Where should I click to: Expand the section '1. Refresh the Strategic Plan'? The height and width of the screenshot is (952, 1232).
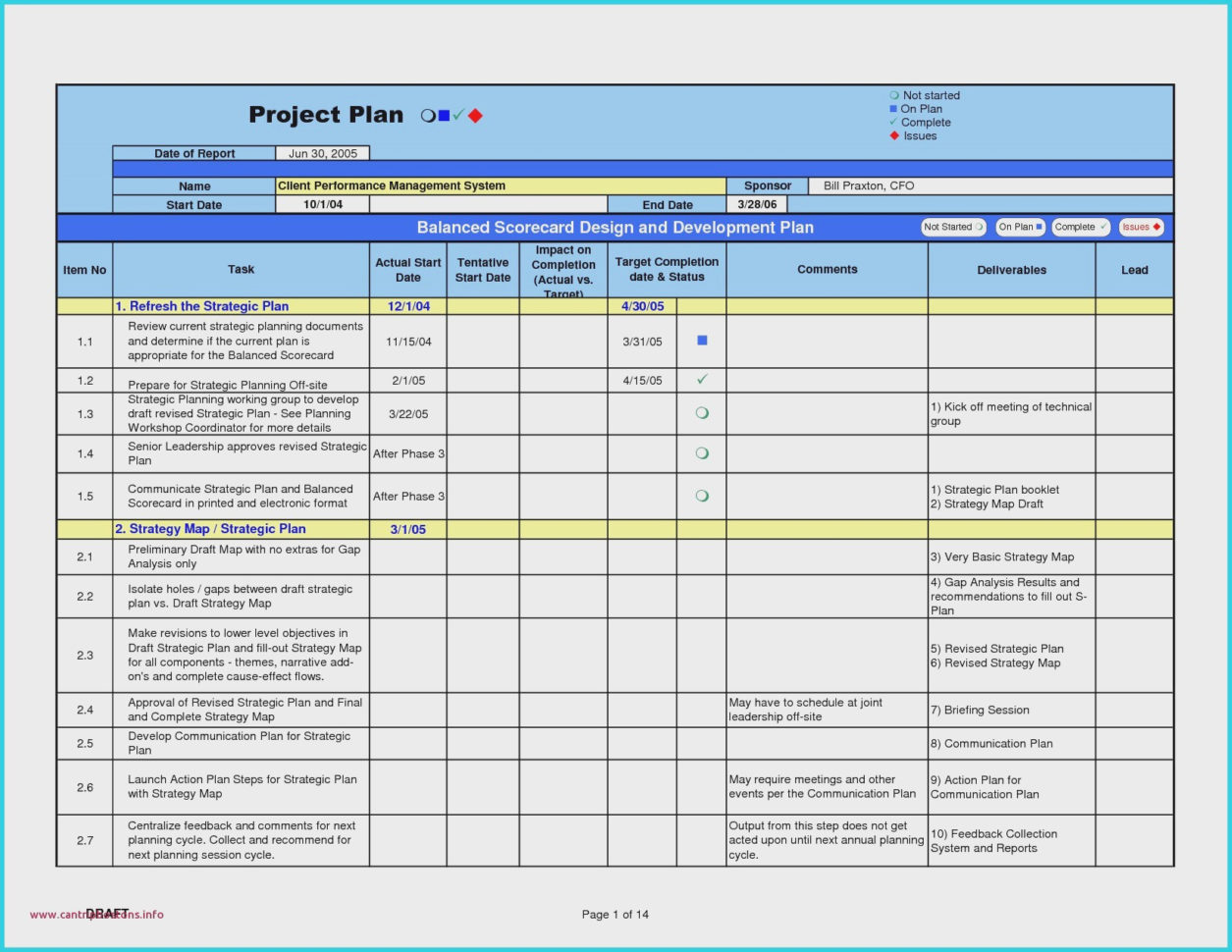point(203,306)
